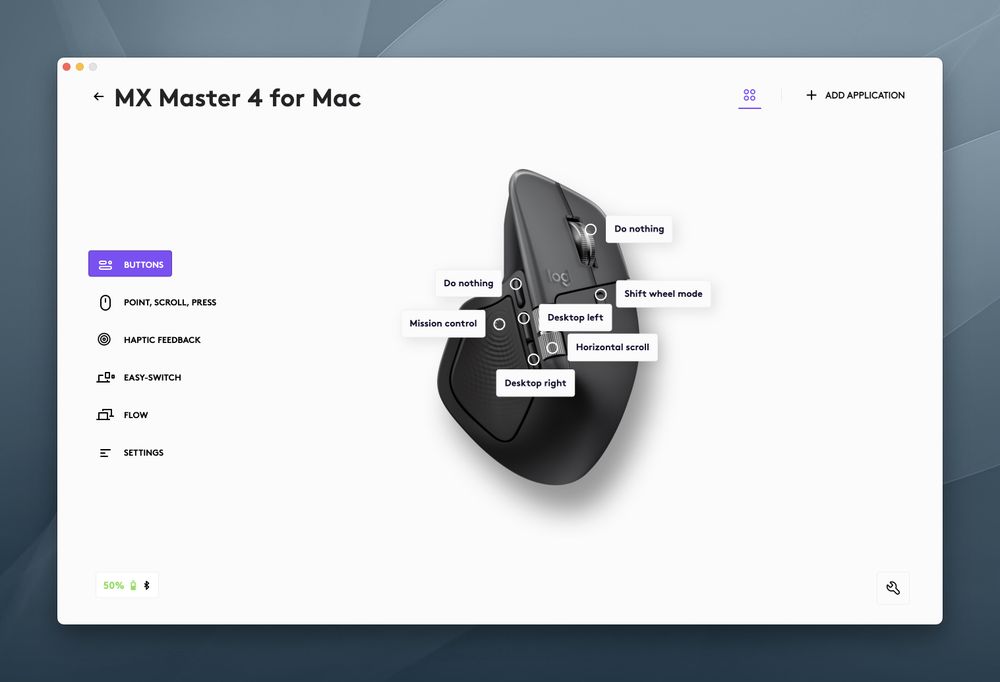Select the scroll wheel hotspot circle

click(591, 229)
